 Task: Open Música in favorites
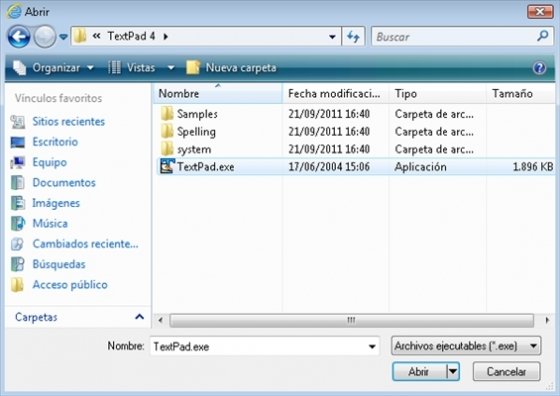click(x=50, y=223)
